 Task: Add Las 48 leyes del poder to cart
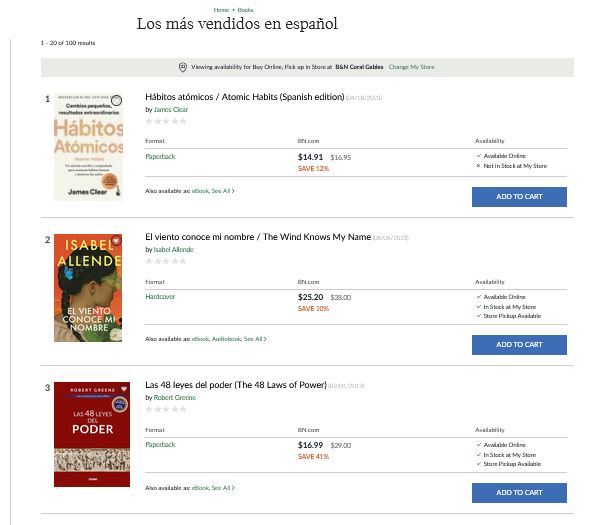[x=519, y=493]
